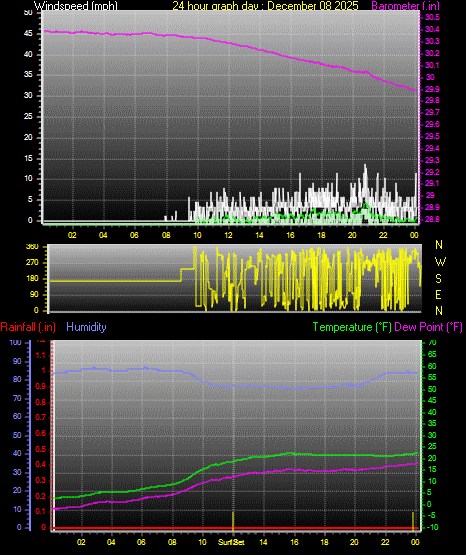Viewport: 466px width, 555px height.
Task: Click the '-10' temperature axis value
Action: pos(431,527)
